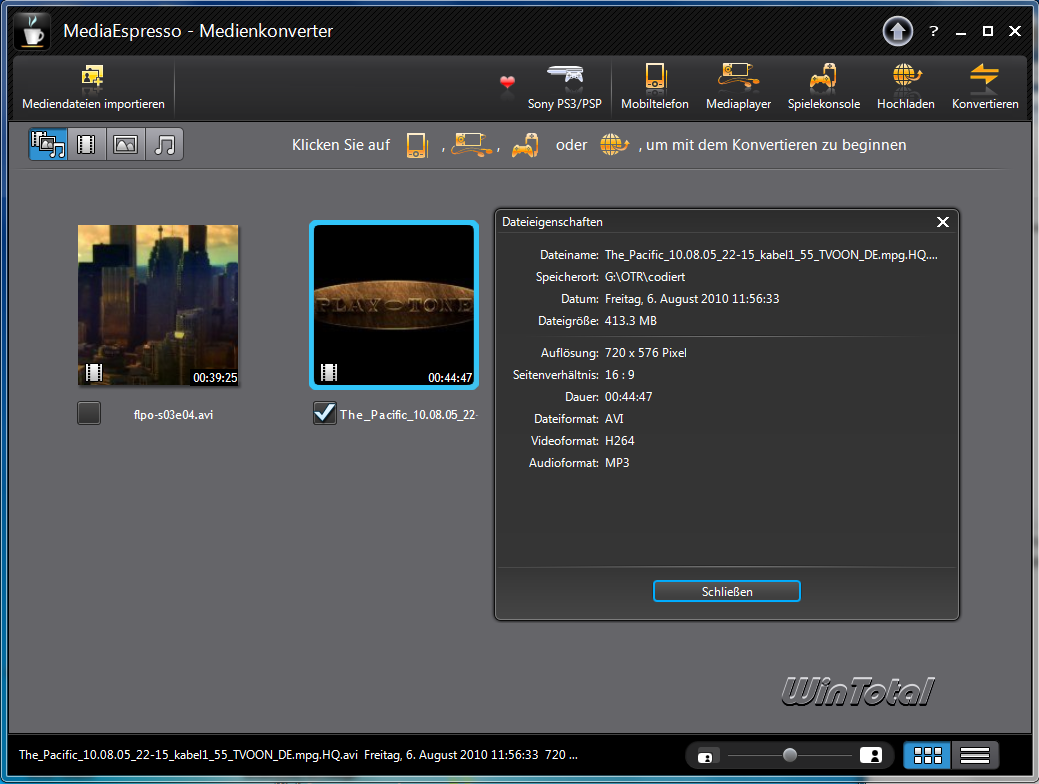
Task: Filter to video files only
Action: point(87,145)
